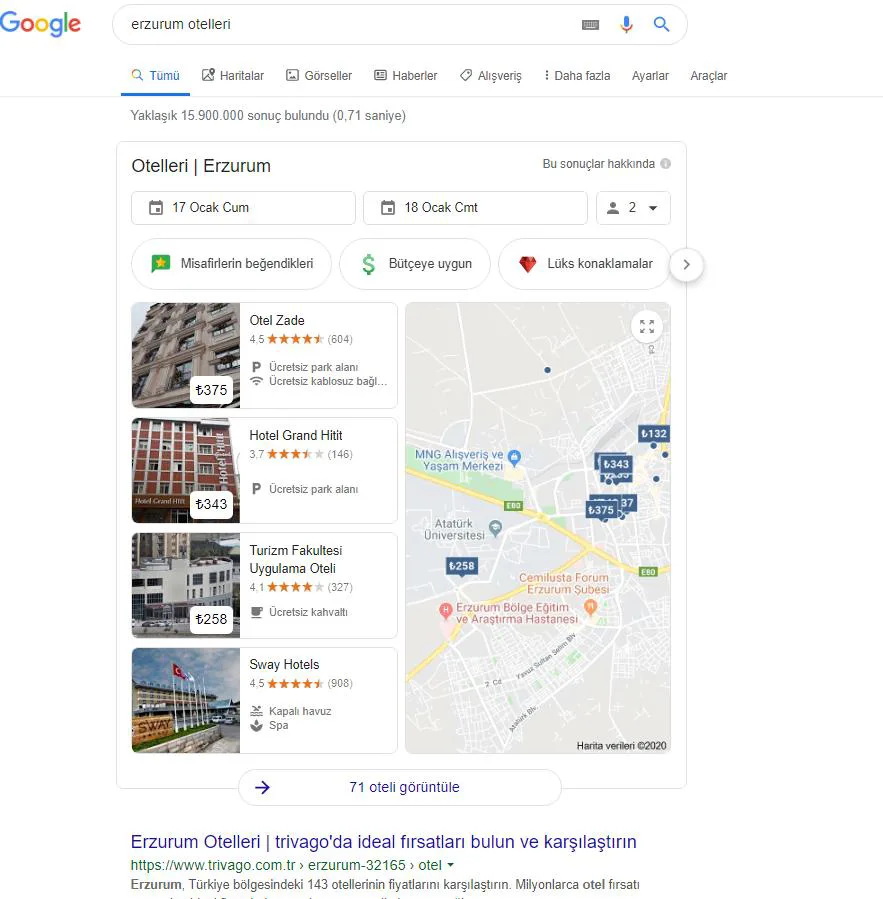Screen dimensions: 883x899
Task: Click MNG Alışveriş ve Yaşam Merkezi map marker
Action: coord(514,457)
